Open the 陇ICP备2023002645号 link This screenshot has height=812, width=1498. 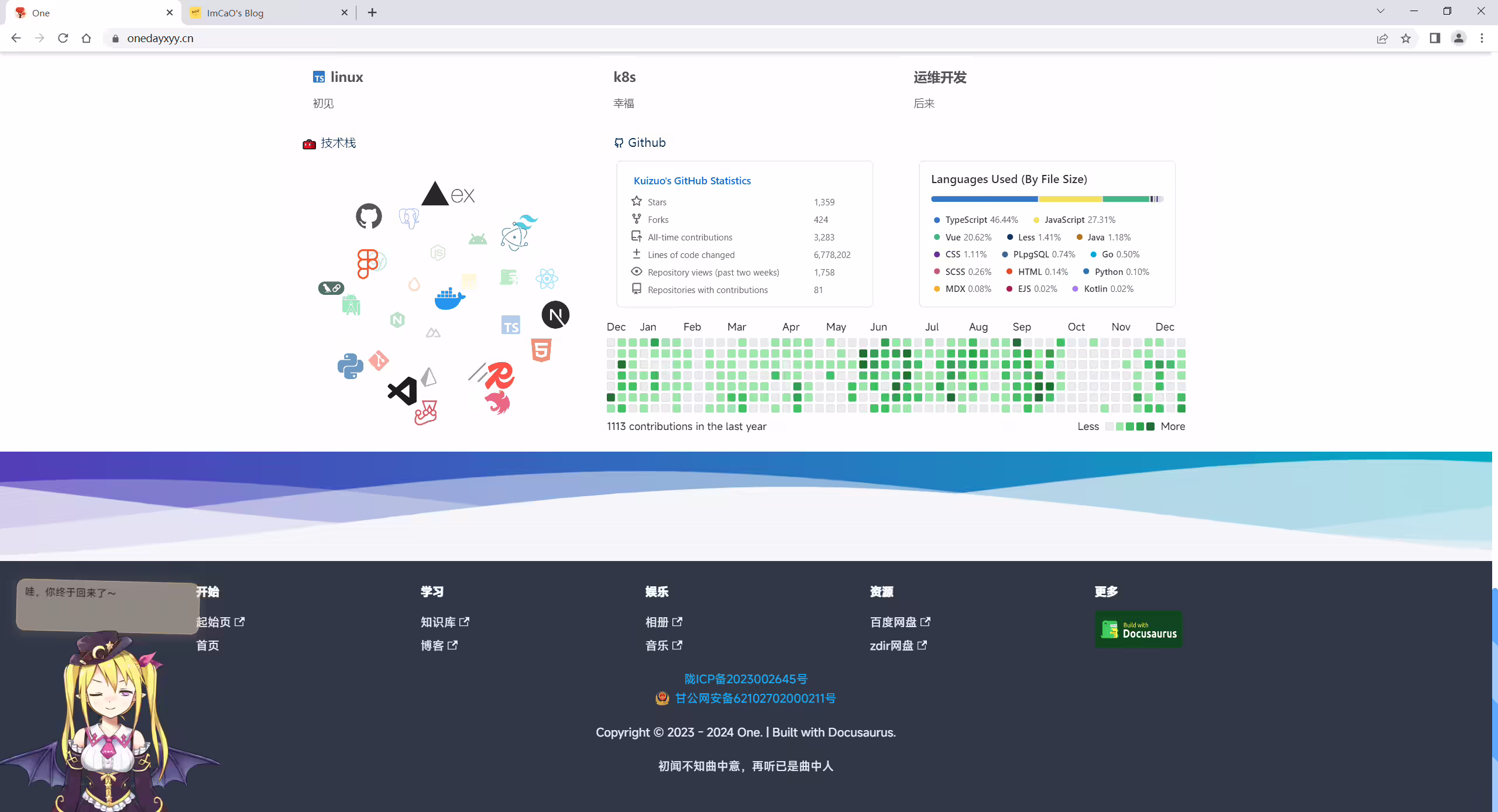pyautogui.click(x=746, y=679)
